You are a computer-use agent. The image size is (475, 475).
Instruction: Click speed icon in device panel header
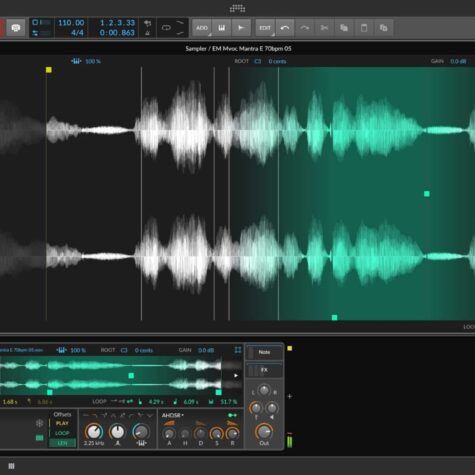[61, 350]
